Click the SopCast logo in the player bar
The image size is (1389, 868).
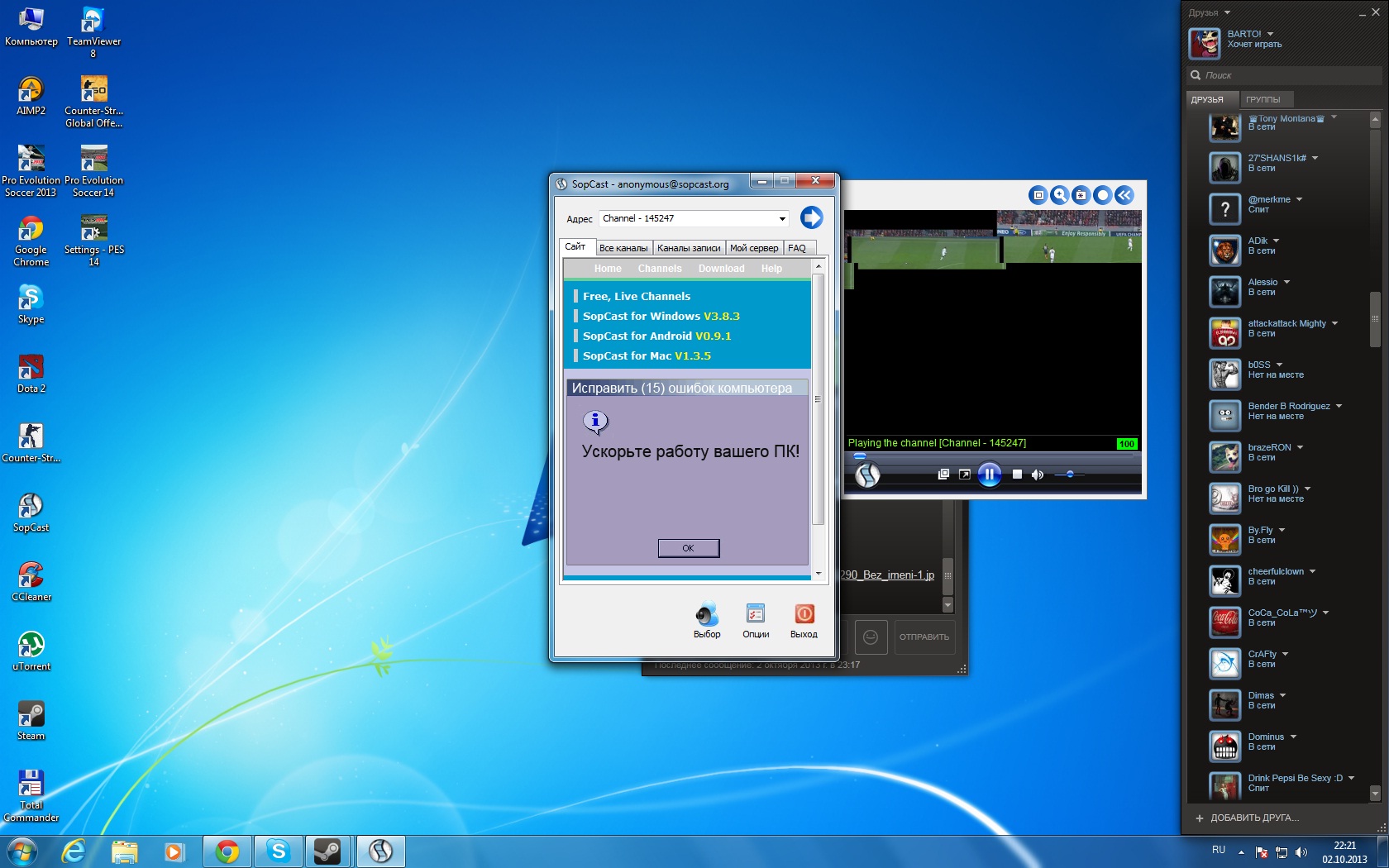(866, 475)
